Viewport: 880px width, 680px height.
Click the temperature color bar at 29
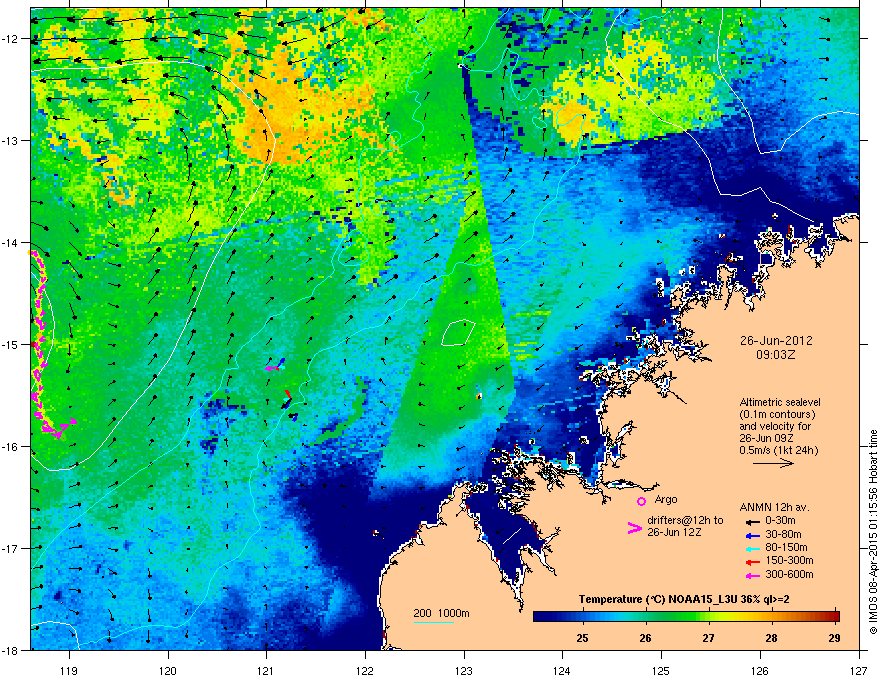coord(835,617)
